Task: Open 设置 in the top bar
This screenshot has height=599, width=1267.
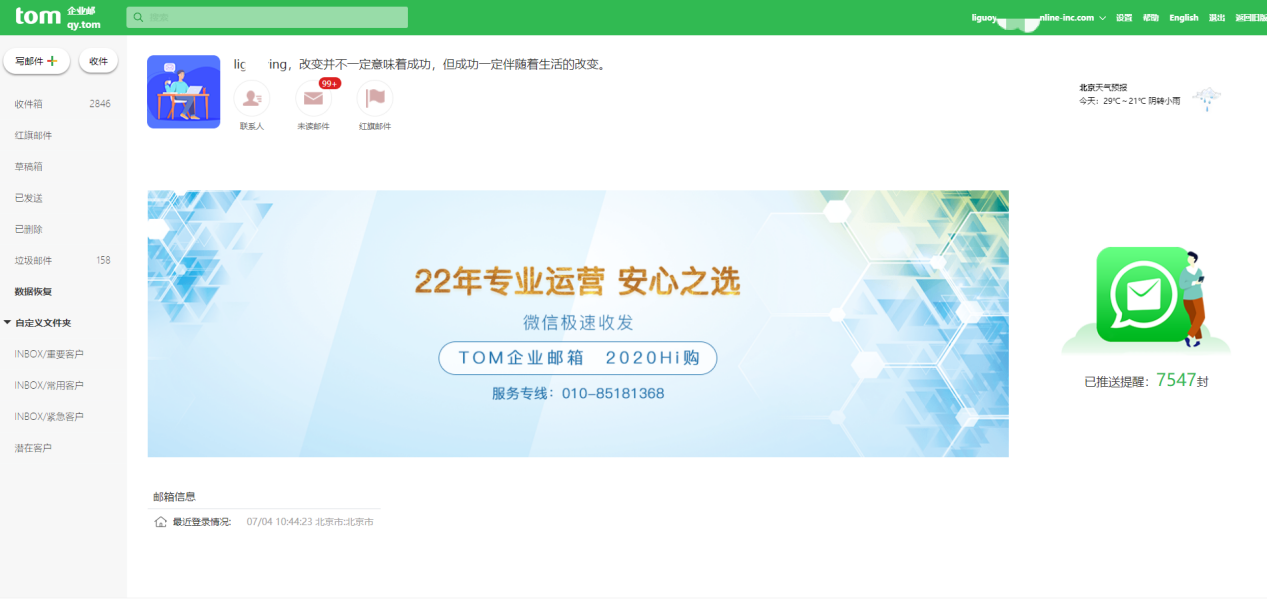Action: (1124, 18)
